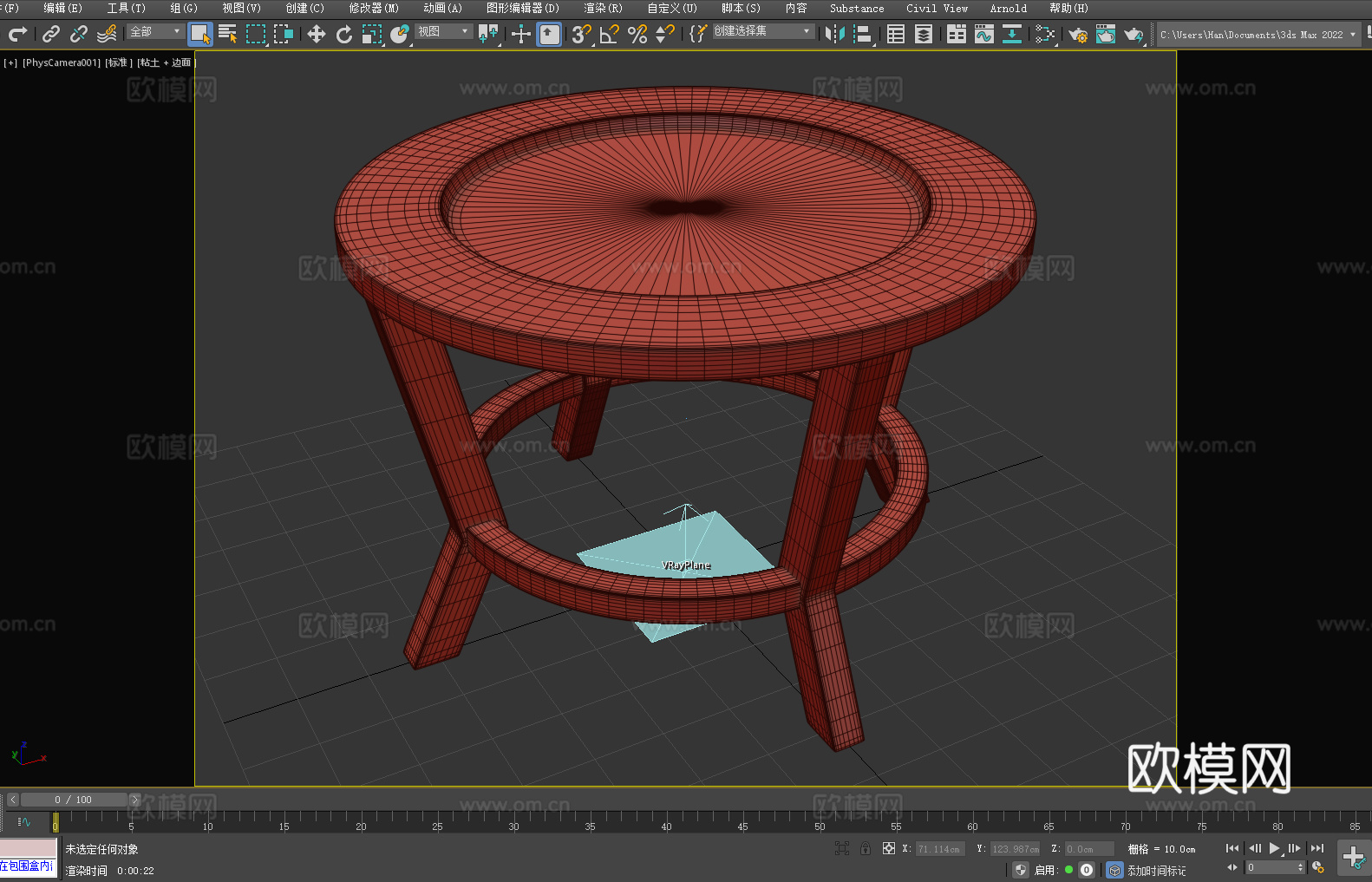Image resolution: width=1372 pixels, height=882 pixels.
Task: Activate Select and Place tool
Action: tap(400, 34)
